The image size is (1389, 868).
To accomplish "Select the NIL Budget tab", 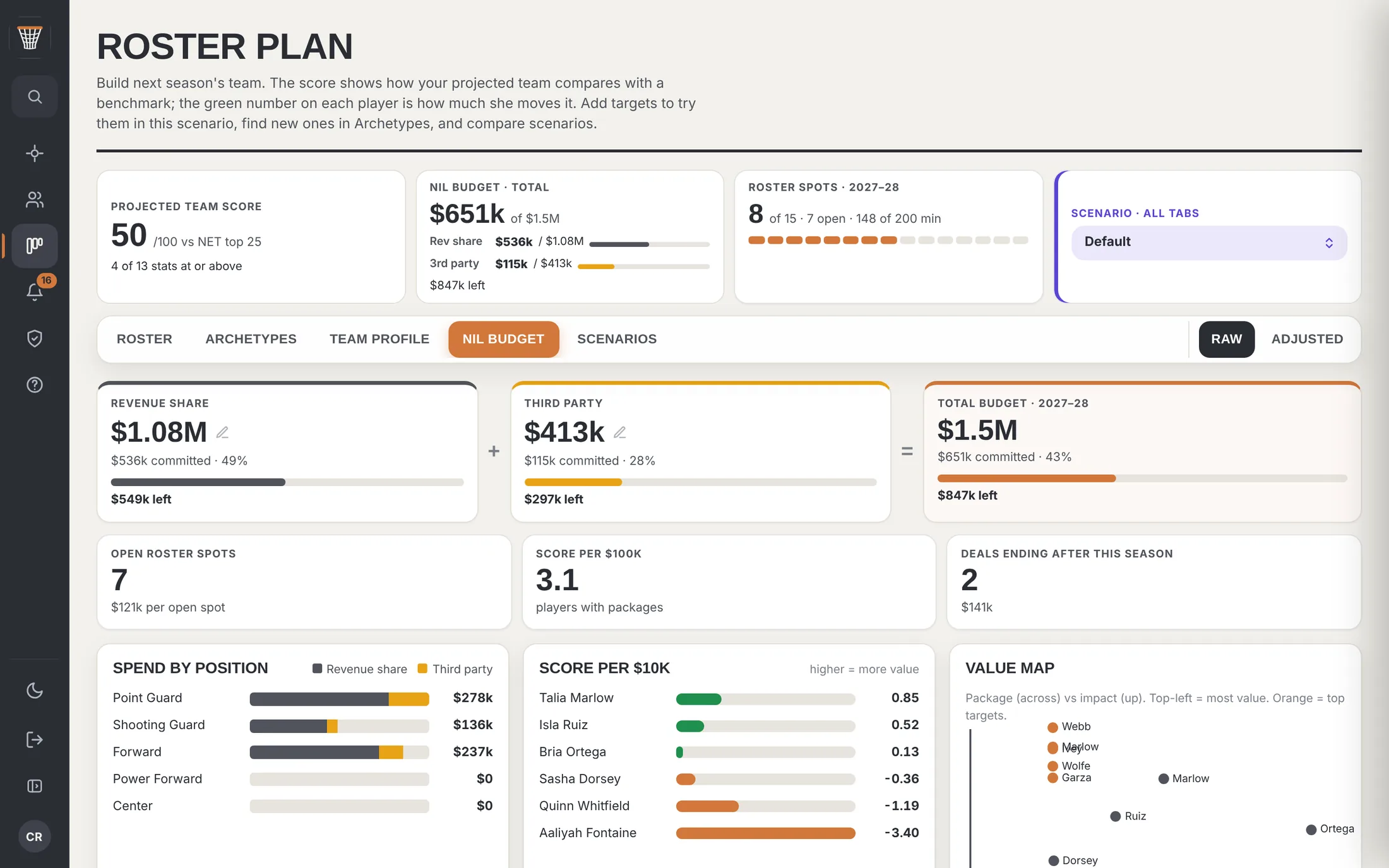I will [x=503, y=339].
